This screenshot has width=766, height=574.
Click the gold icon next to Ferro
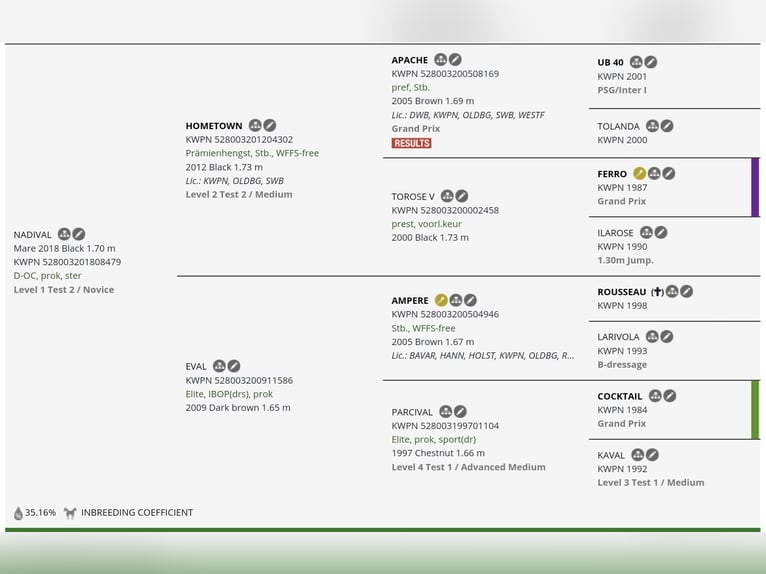coord(640,173)
